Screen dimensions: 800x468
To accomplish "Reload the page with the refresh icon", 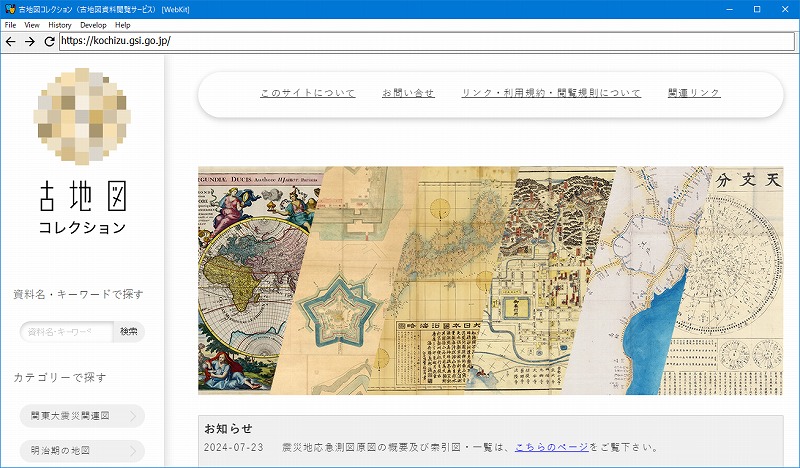I will click(49, 41).
